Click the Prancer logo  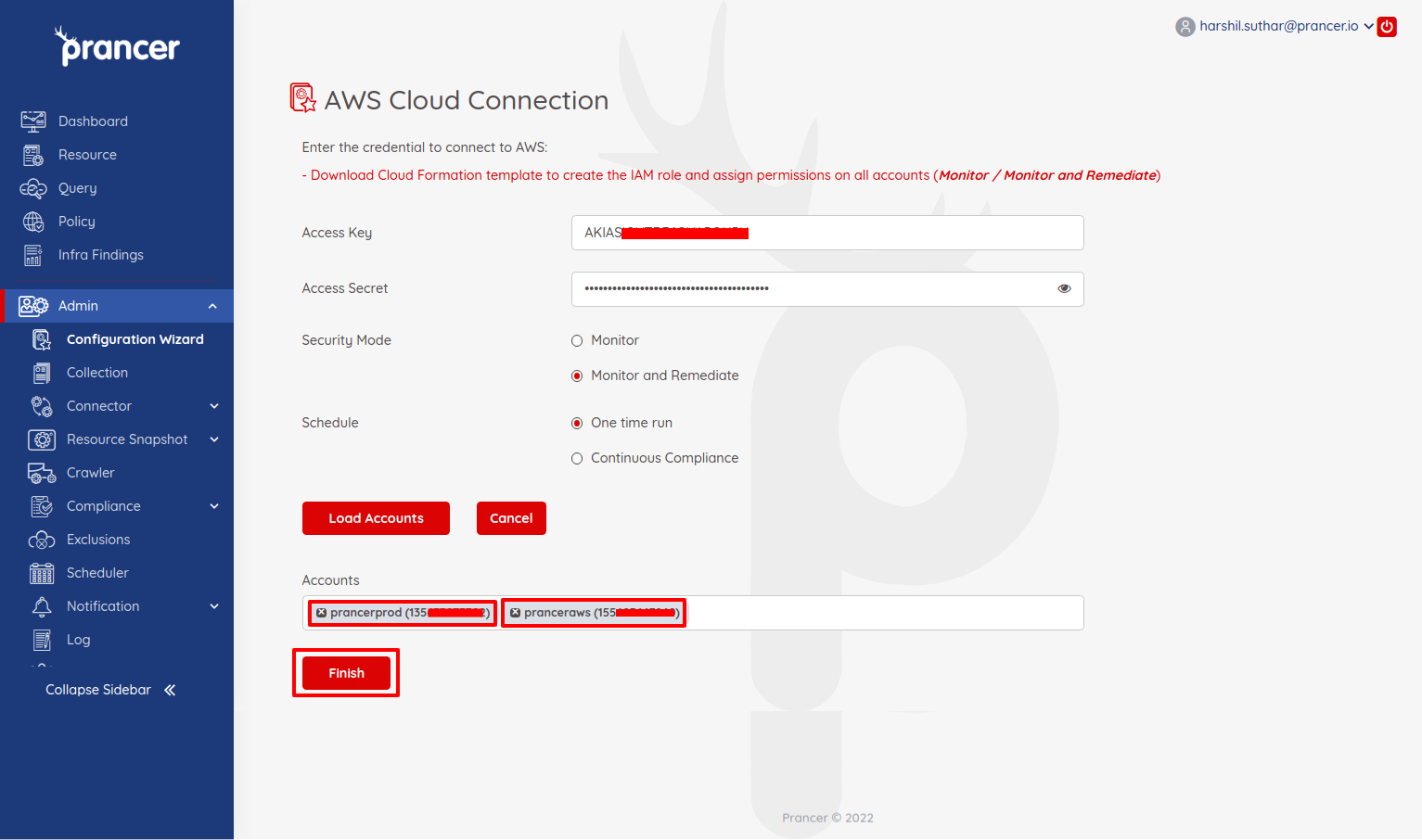pyautogui.click(x=117, y=46)
